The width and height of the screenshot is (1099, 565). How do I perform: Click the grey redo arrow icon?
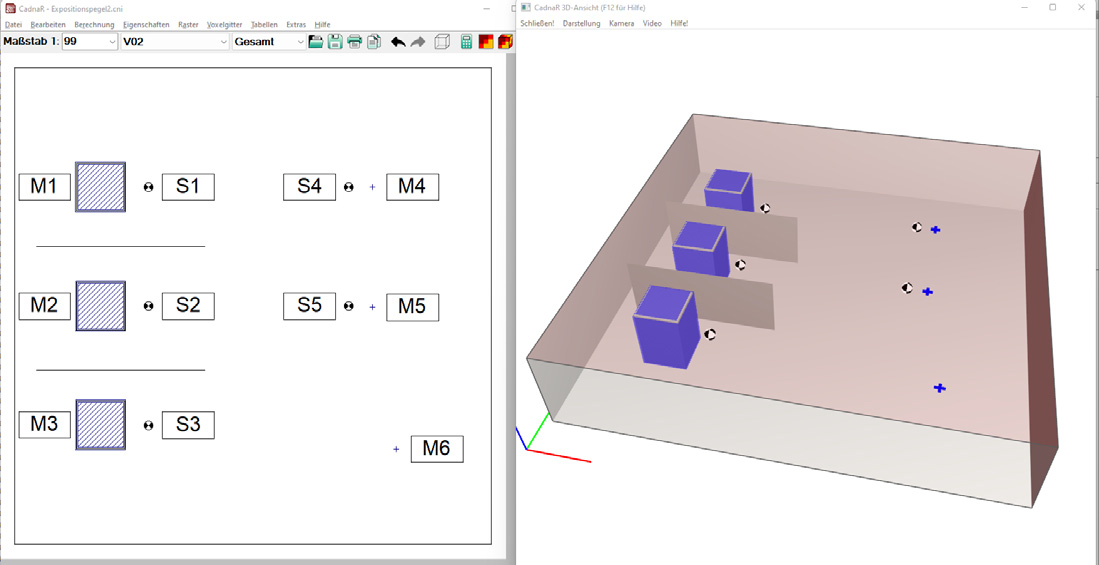click(418, 42)
